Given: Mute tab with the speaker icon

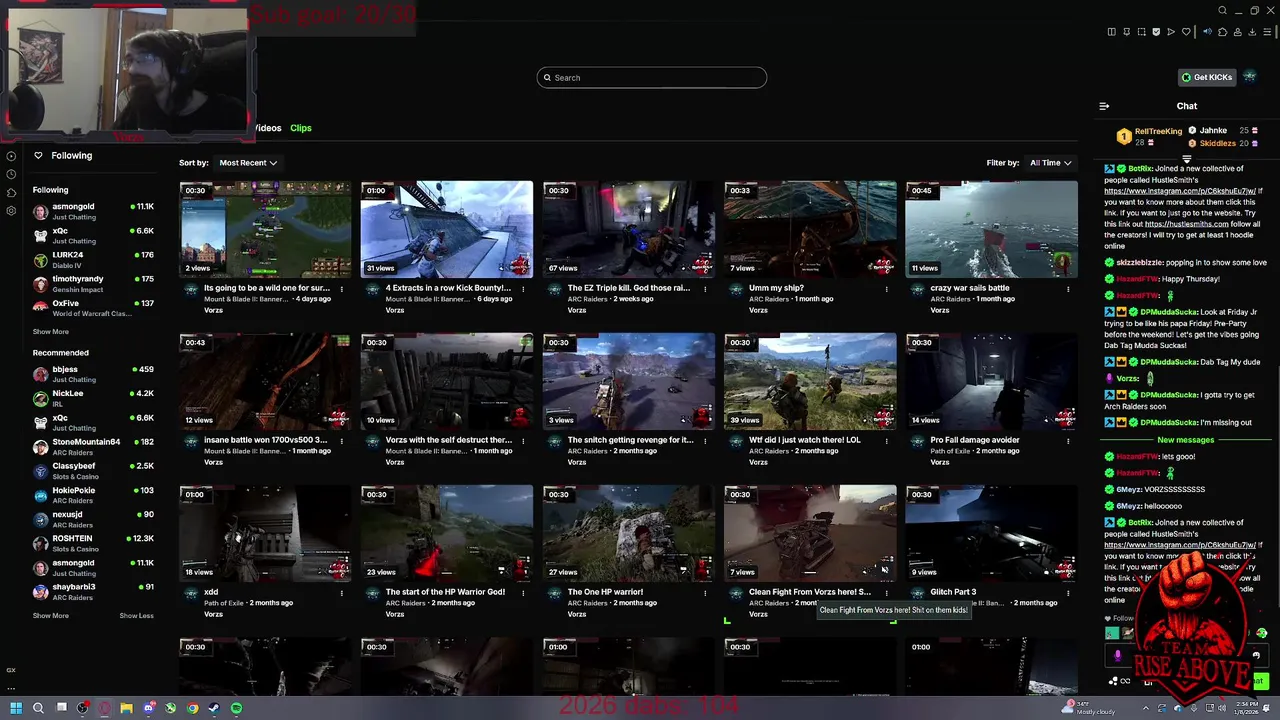Looking at the screenshot, I should (1207, 32).
